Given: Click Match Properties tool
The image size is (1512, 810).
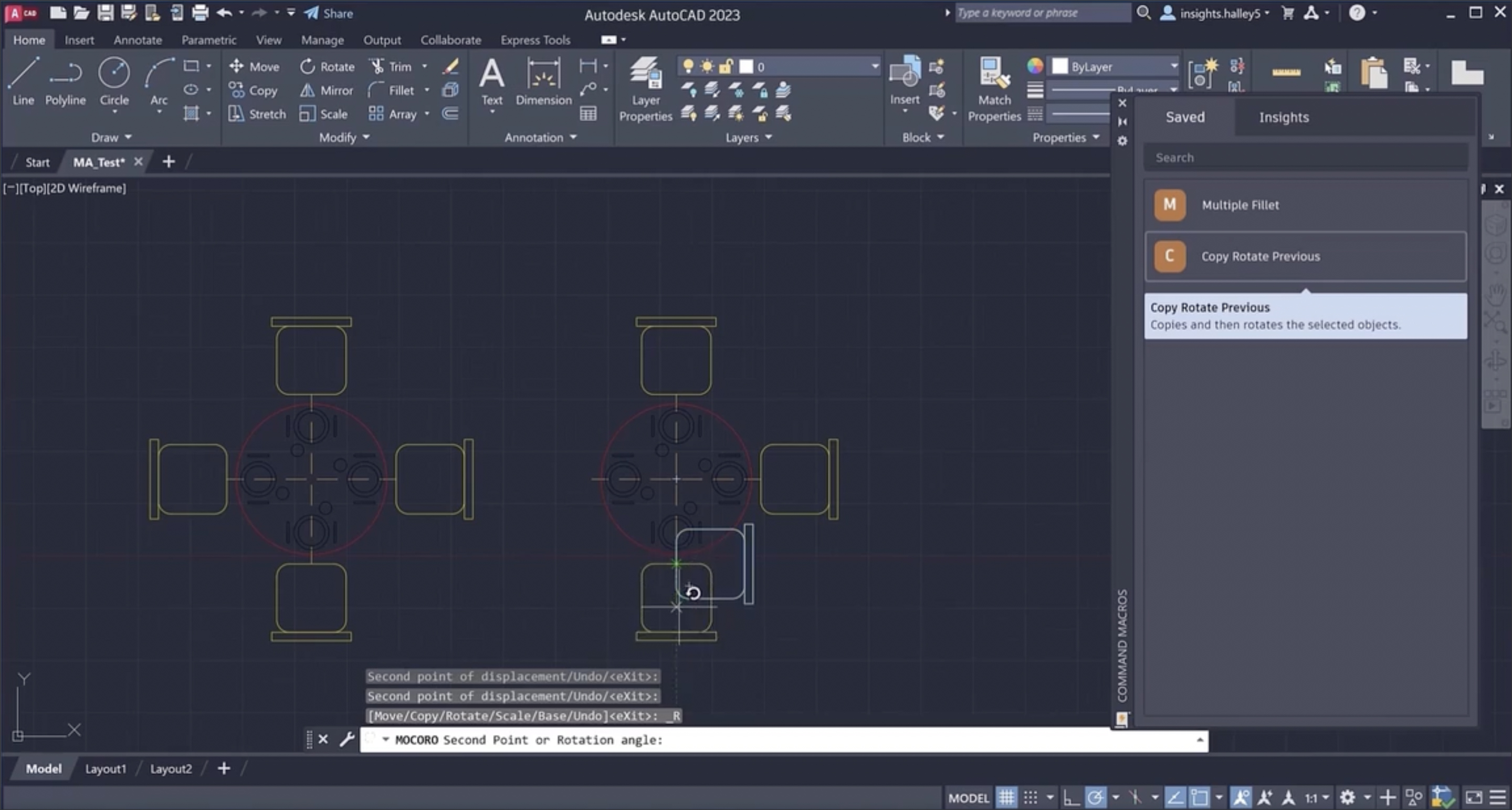Looking at the screenshot, I should click(x=994, y=89).
